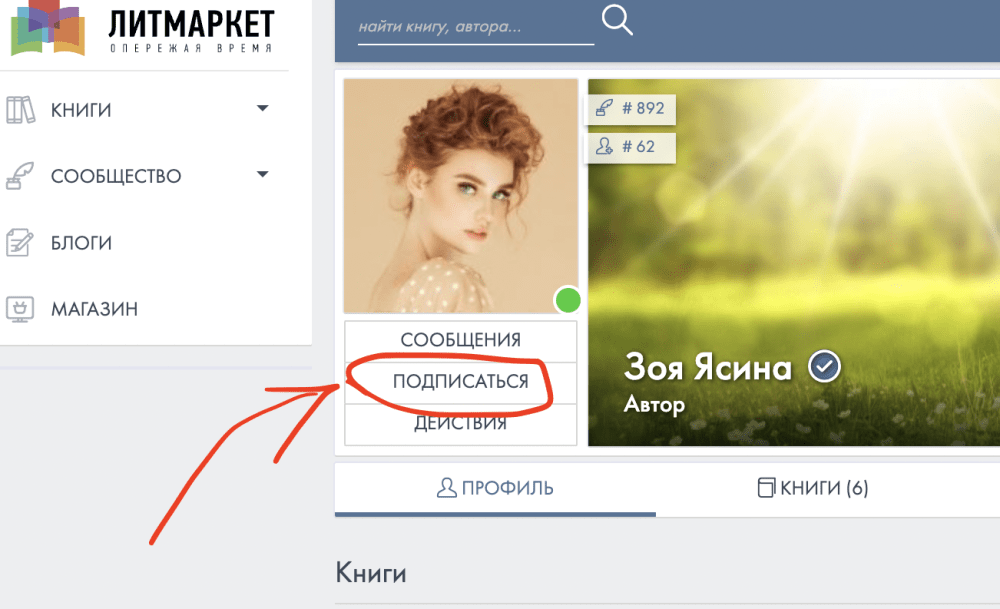This screenshot has width=1000, height=609.
Task: Click the quill icon beside СООБЩЕСТВО
Action: click(20, 176)
